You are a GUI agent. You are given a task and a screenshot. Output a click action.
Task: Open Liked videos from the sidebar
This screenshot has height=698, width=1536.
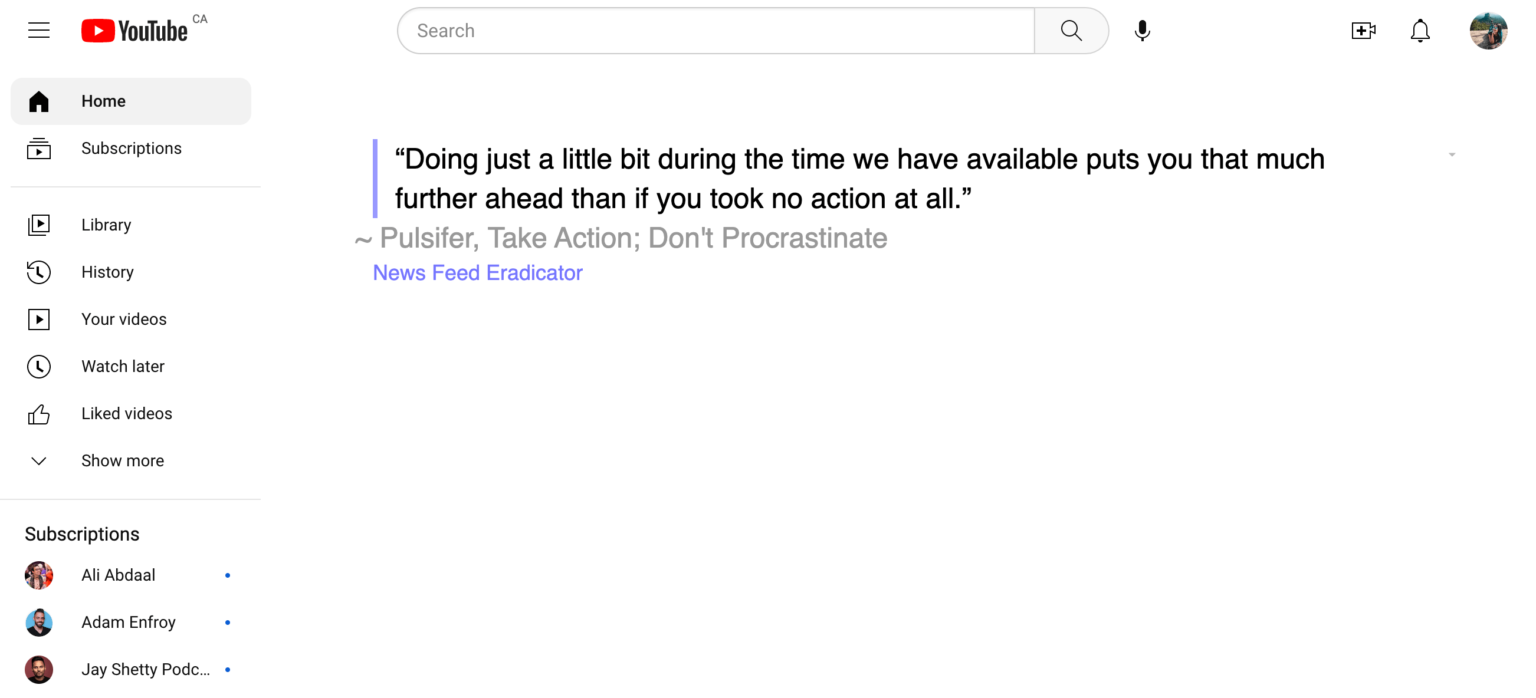click(x=126, y=413)
